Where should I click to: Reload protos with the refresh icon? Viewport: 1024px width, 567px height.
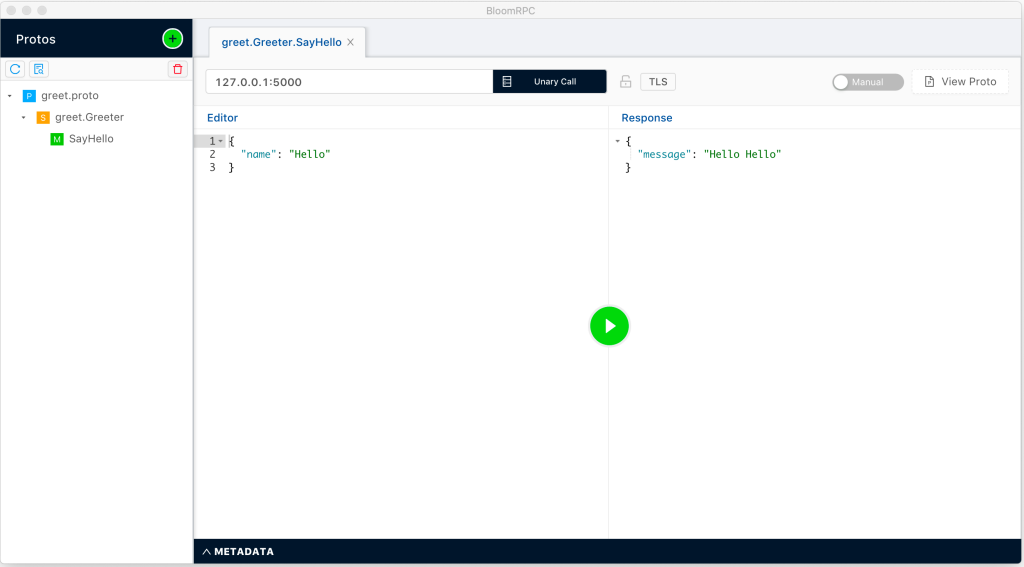pyautogui.click(x=15, y=69)
